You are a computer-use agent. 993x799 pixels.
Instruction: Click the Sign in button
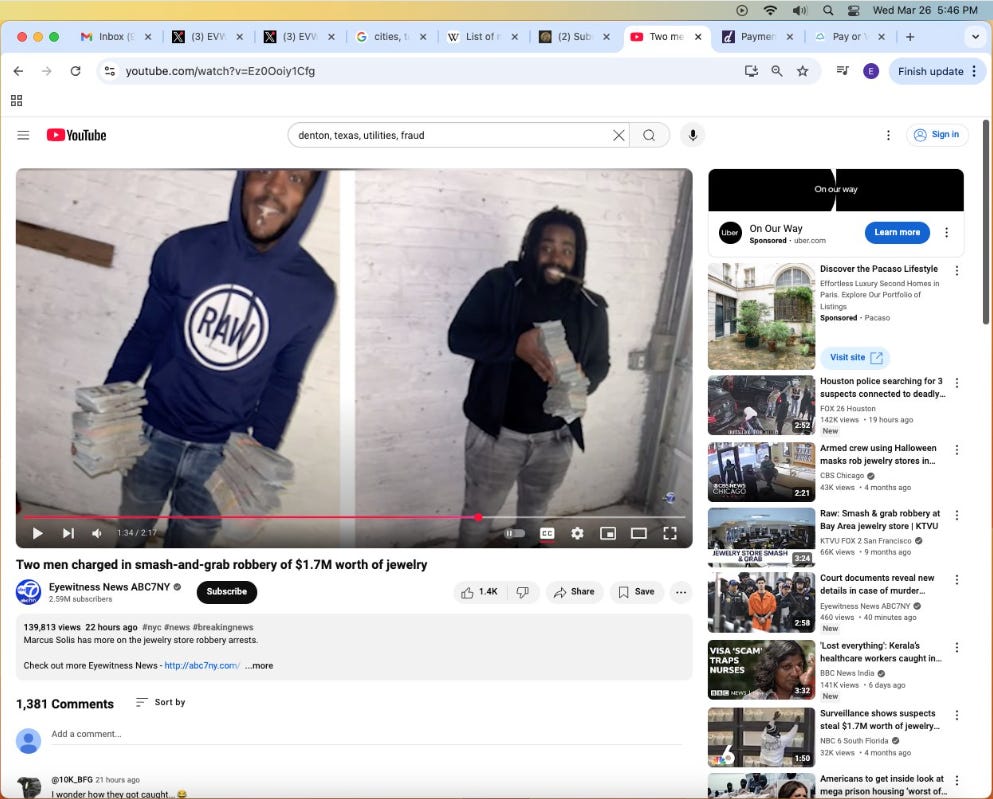click(937, 134)
